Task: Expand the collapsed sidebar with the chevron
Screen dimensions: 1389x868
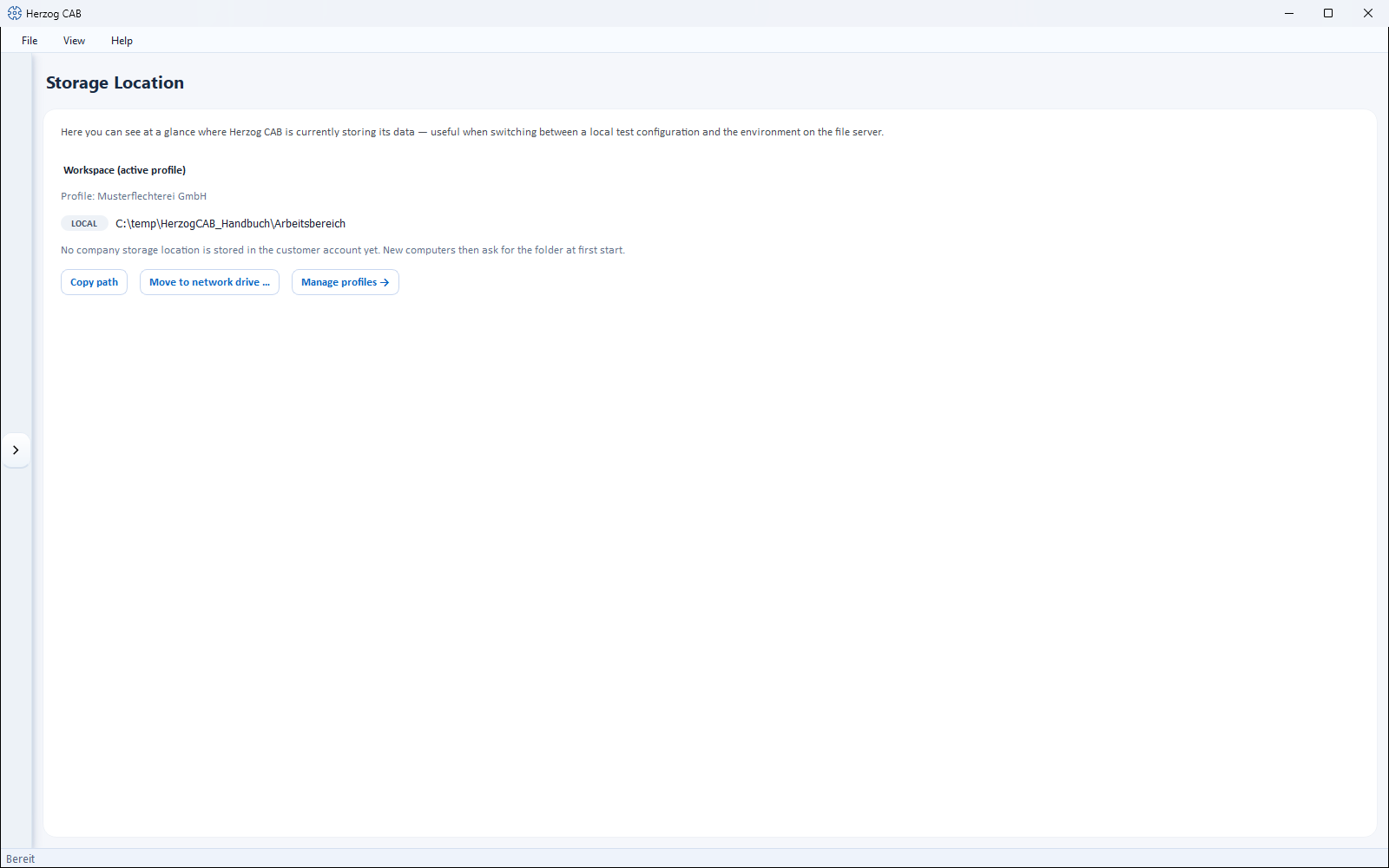Action: click(16, 450)
